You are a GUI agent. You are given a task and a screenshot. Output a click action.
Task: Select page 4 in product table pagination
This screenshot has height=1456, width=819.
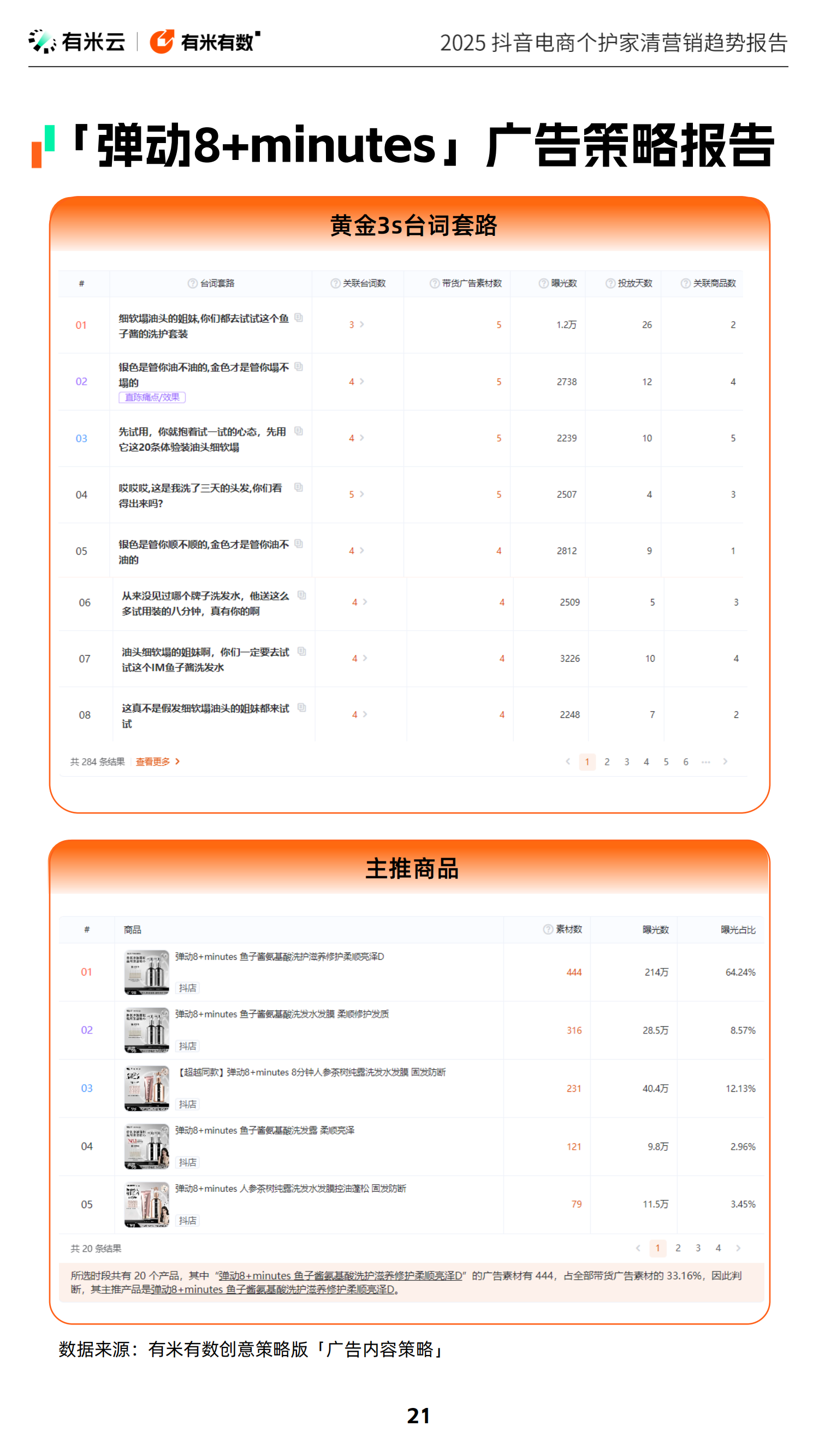tap(719, 1248)
